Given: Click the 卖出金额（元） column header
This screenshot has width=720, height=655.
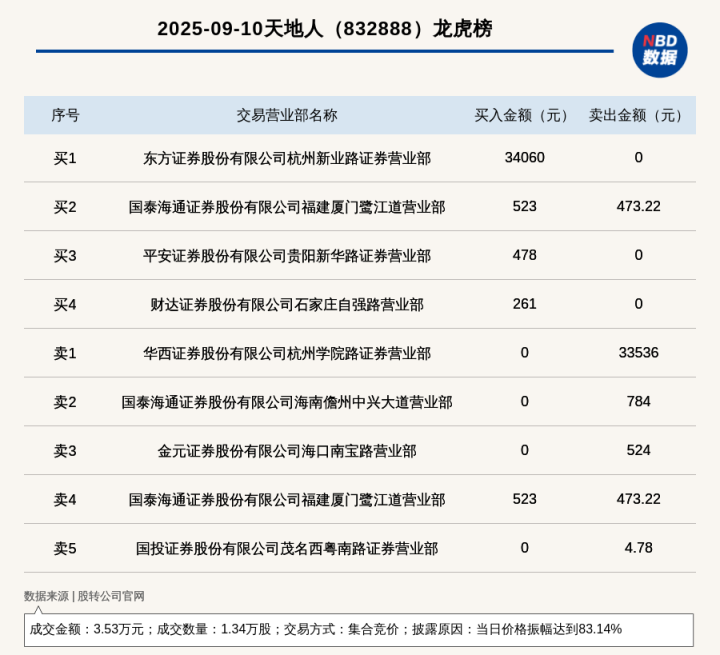Looking at the screenshot, I should tap(639, 115).
